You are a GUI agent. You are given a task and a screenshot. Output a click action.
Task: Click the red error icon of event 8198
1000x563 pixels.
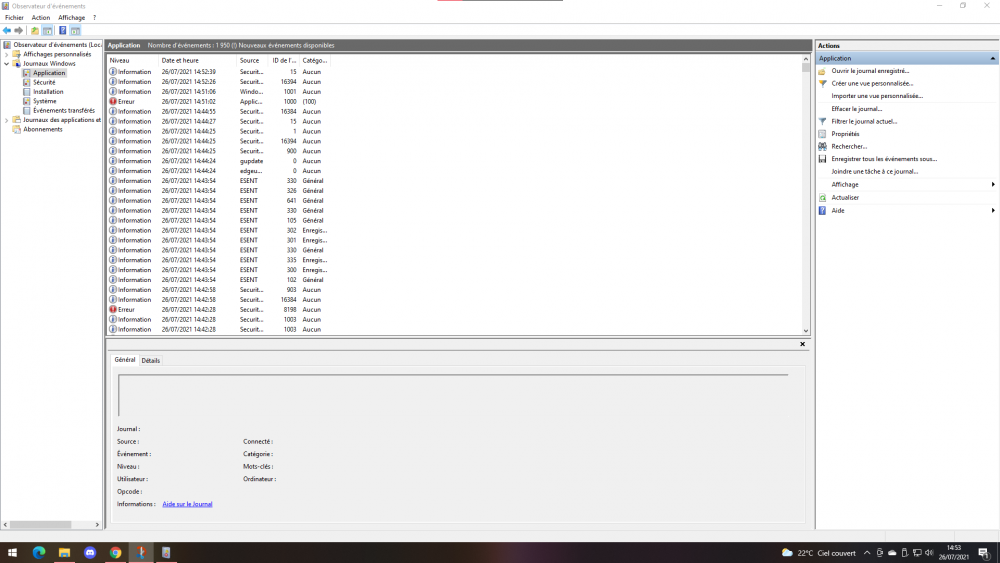(x=113, y=309)
